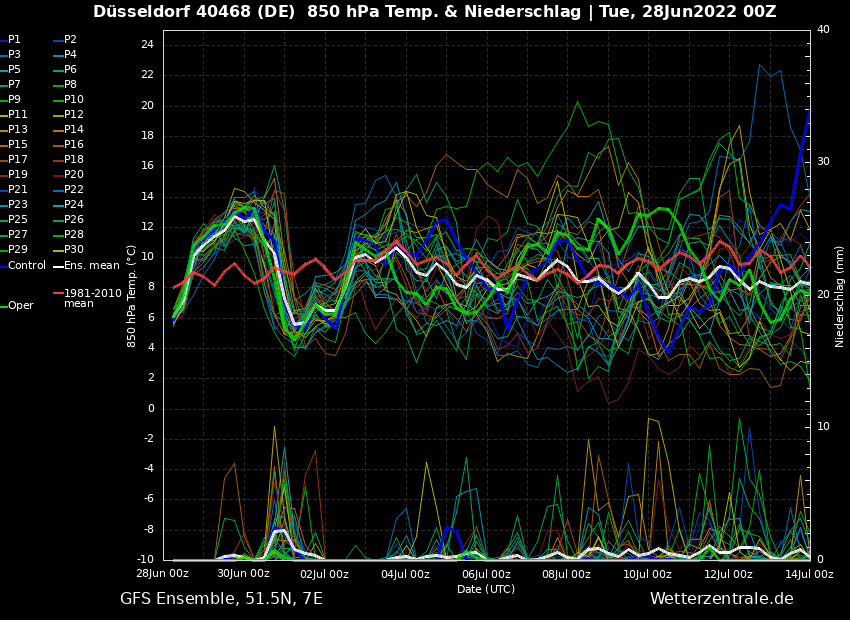The image size is (850, 620).
Task: Click the P1 legend entry
Action: 14,40
